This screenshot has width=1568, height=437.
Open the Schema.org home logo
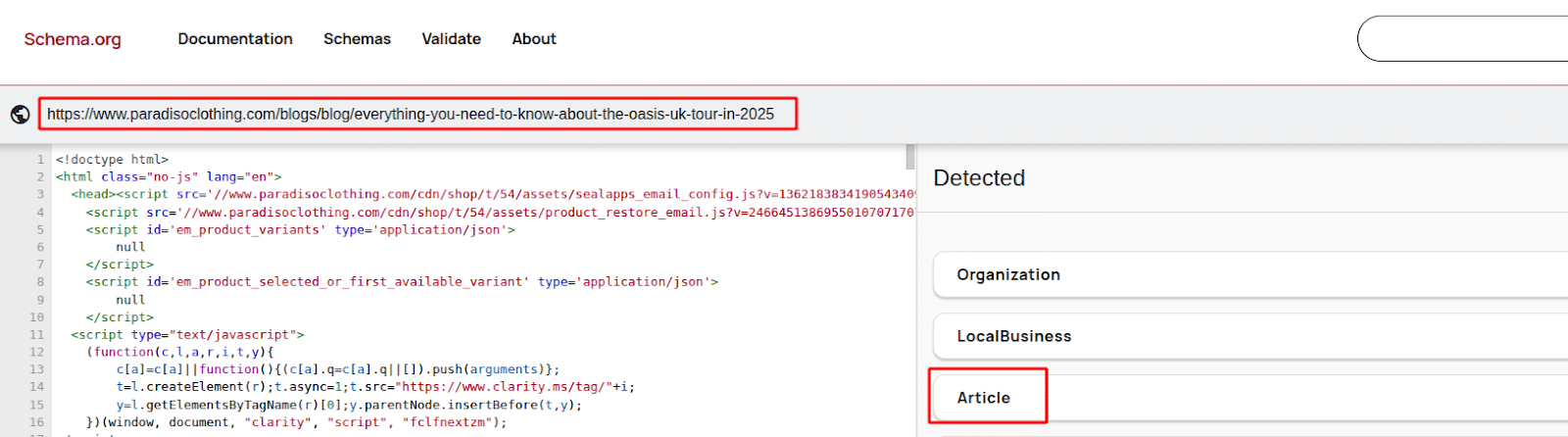(73, 39)
